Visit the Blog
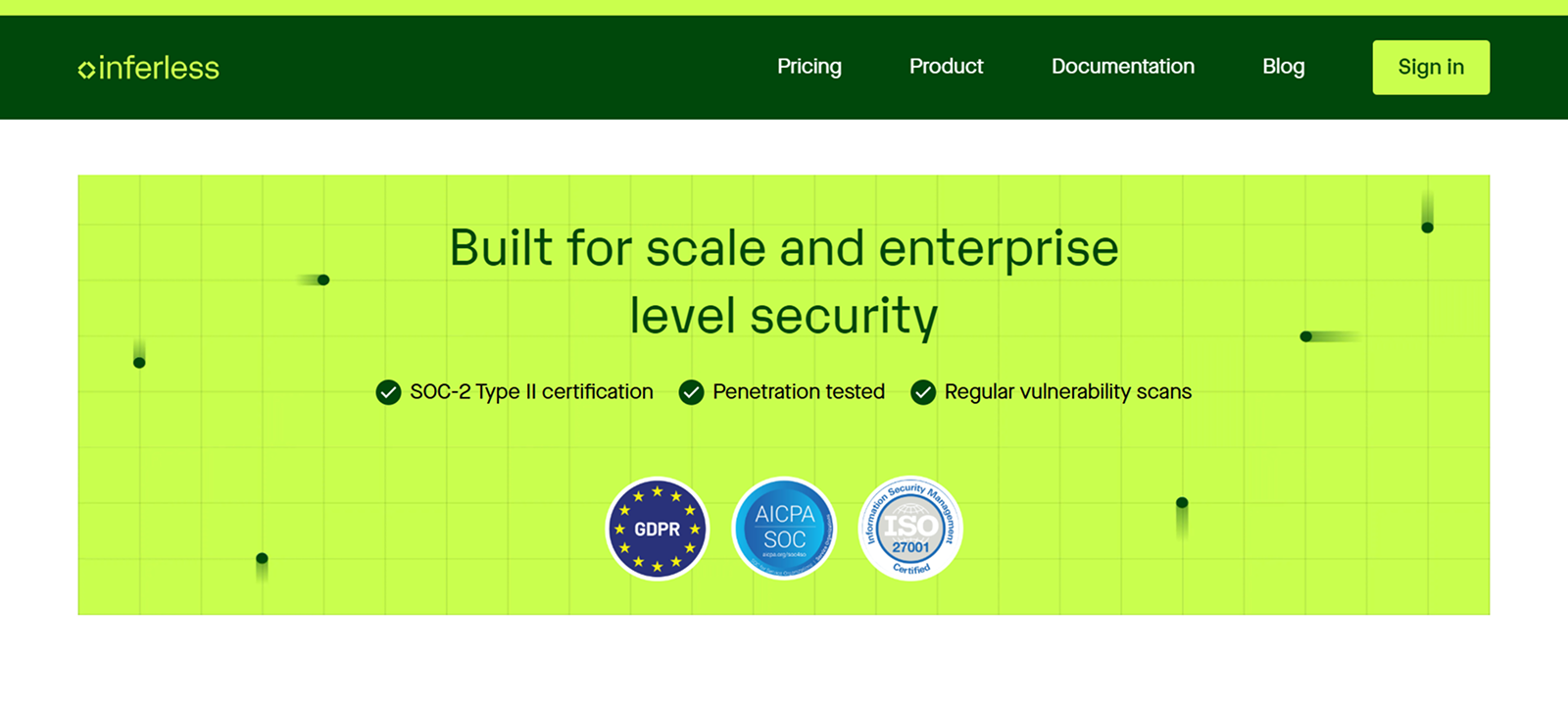 coord(1284,67)
